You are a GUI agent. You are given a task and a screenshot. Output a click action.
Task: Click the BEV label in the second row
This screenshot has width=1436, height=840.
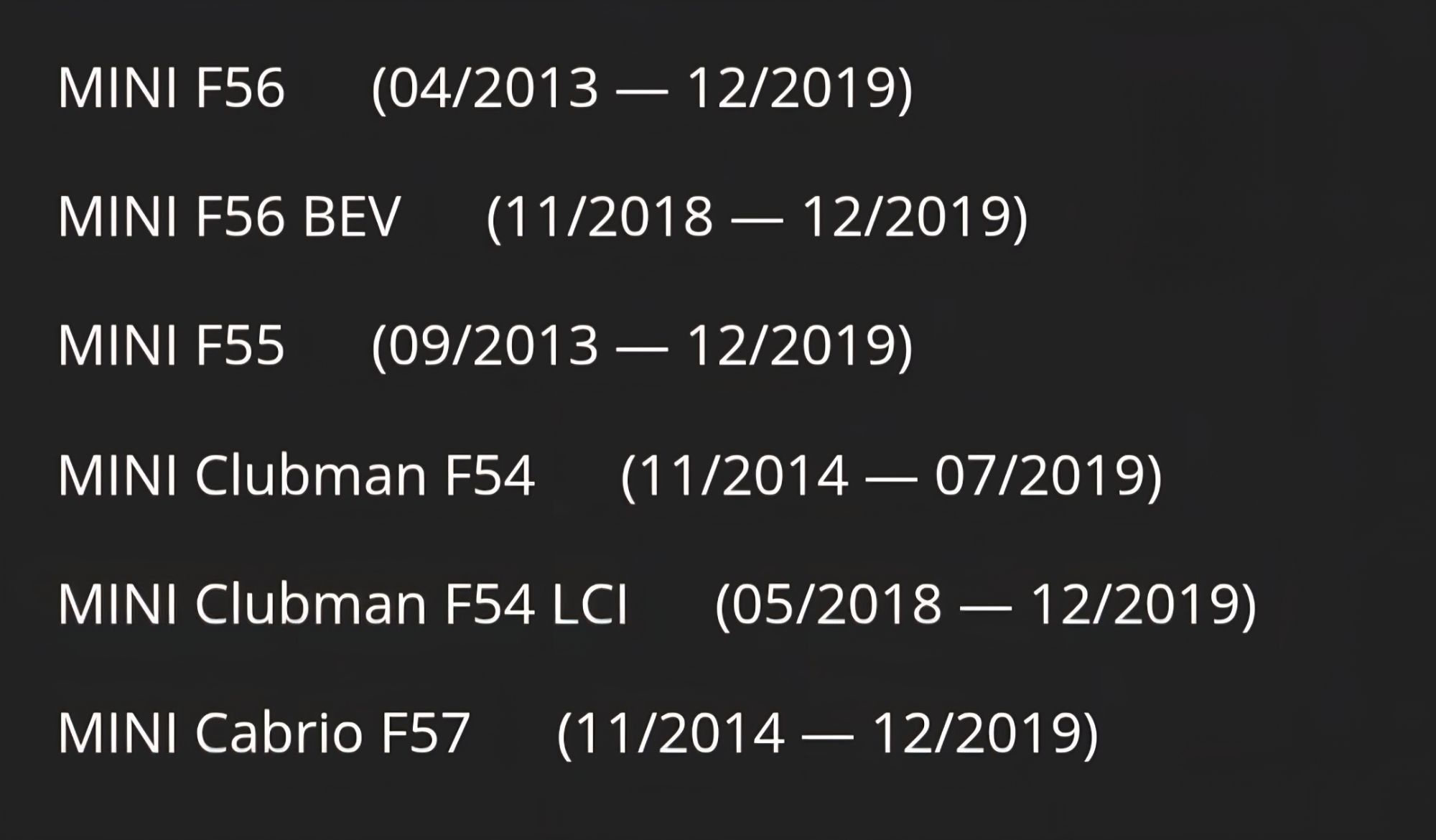coord(351,217)
